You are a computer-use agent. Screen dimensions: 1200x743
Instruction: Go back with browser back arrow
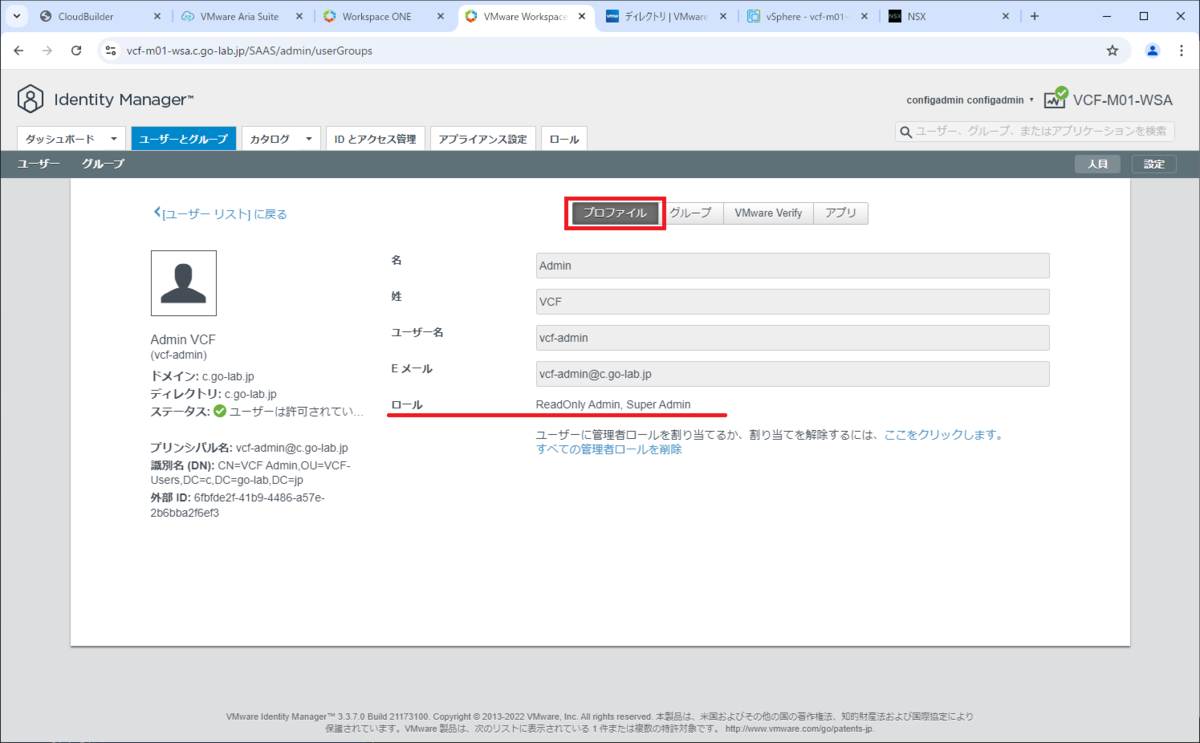pos(18,50)
